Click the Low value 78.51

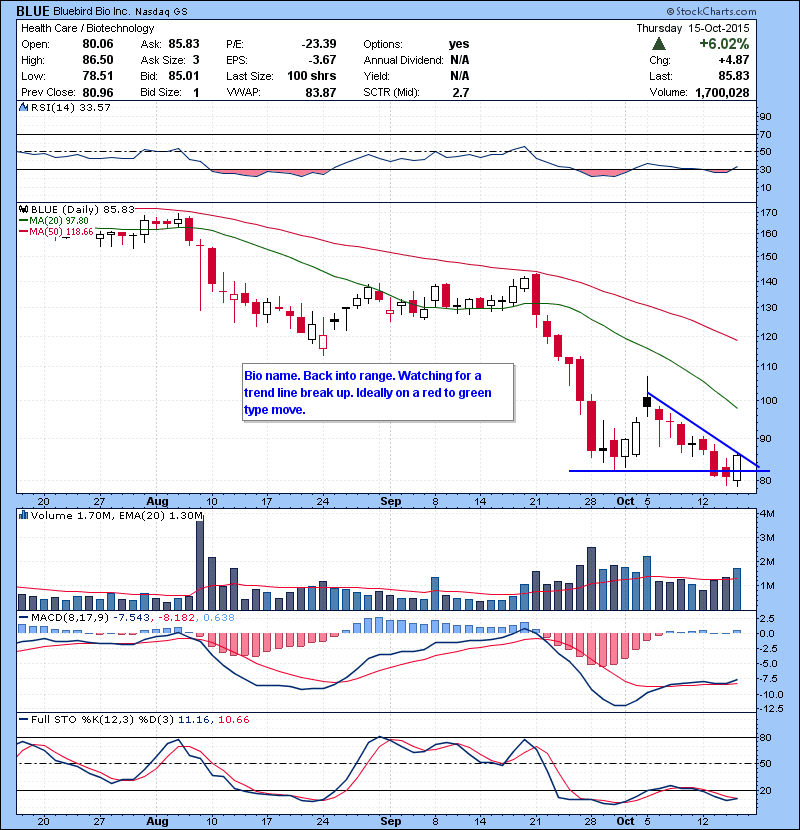pyautogui.click(x=98, y=76)
